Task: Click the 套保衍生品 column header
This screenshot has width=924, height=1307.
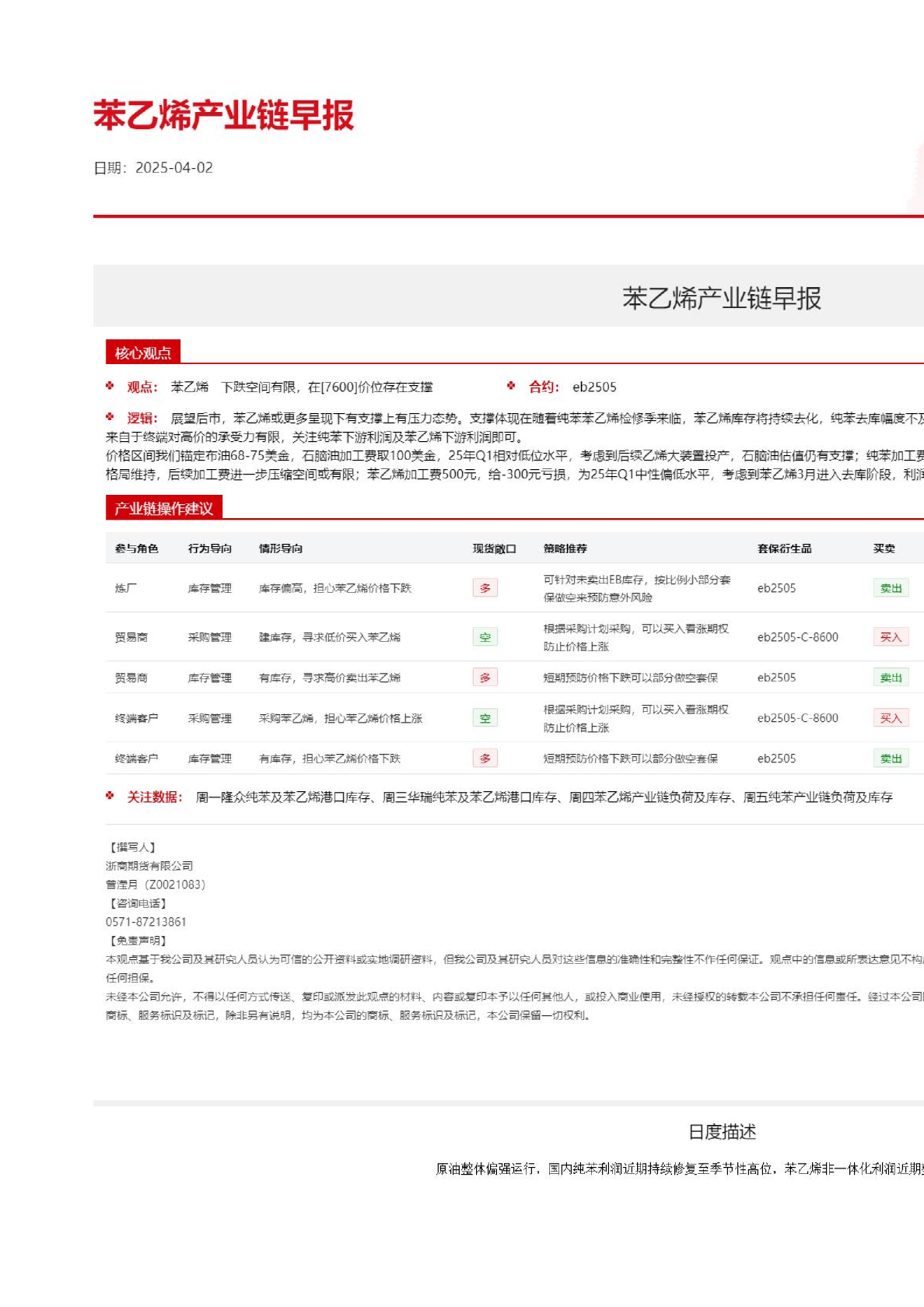Action: (x=784, y=548)
